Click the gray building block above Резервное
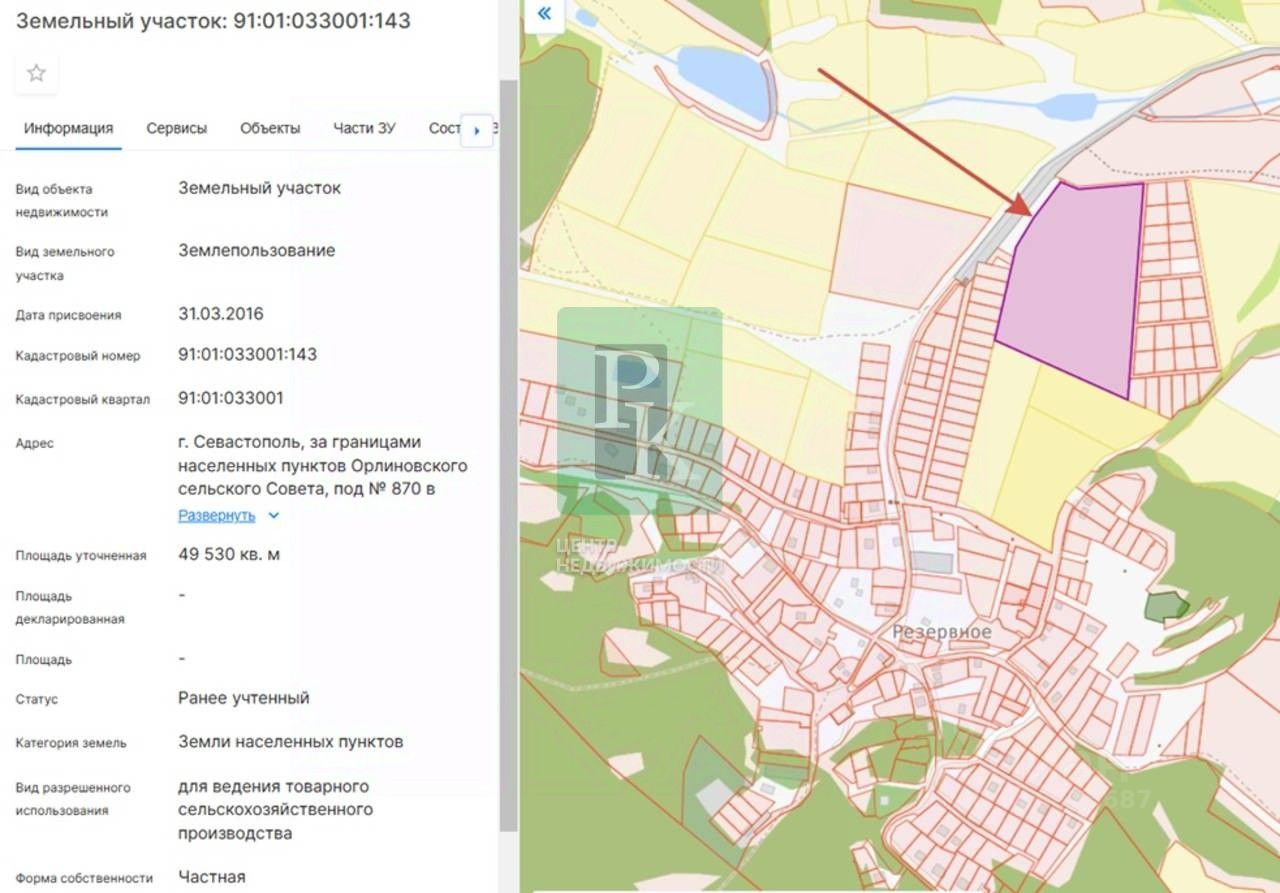The height and width of the screenshot is (893, 1280). 932,562
